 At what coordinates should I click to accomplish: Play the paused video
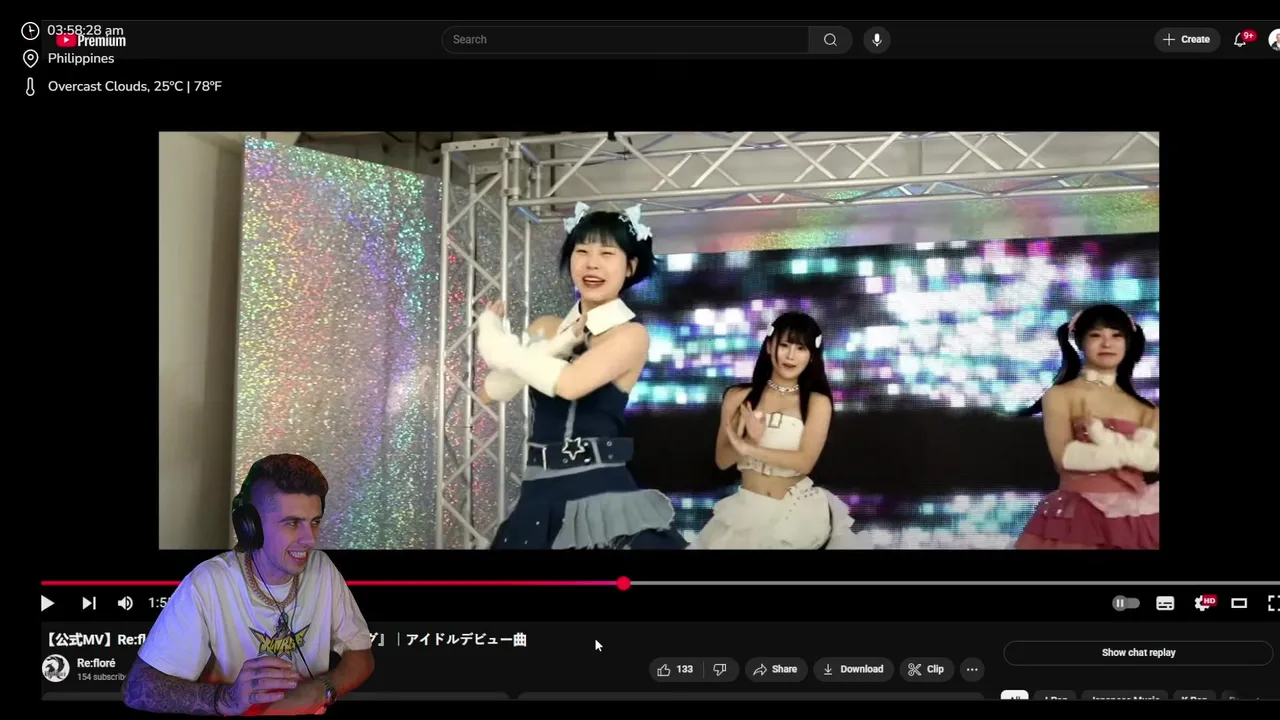(x=47, y=603)
